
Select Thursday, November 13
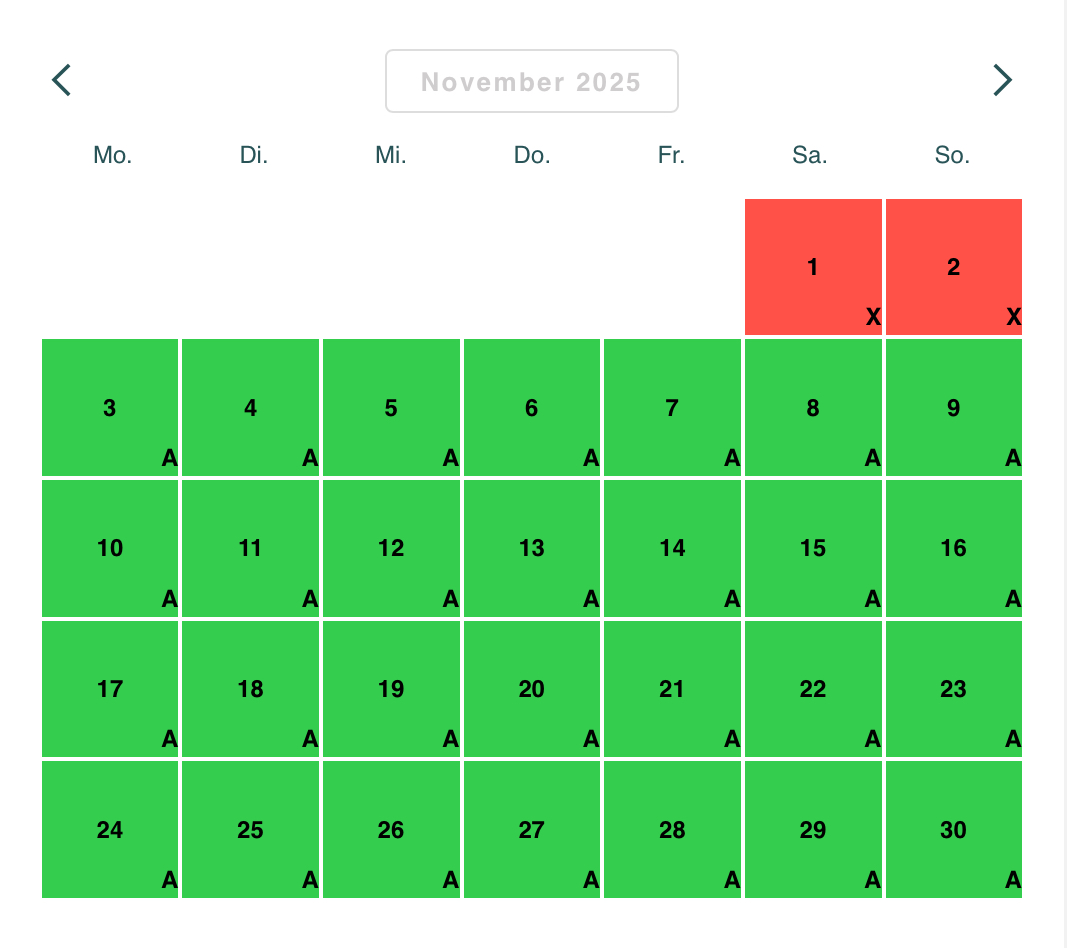532,548
